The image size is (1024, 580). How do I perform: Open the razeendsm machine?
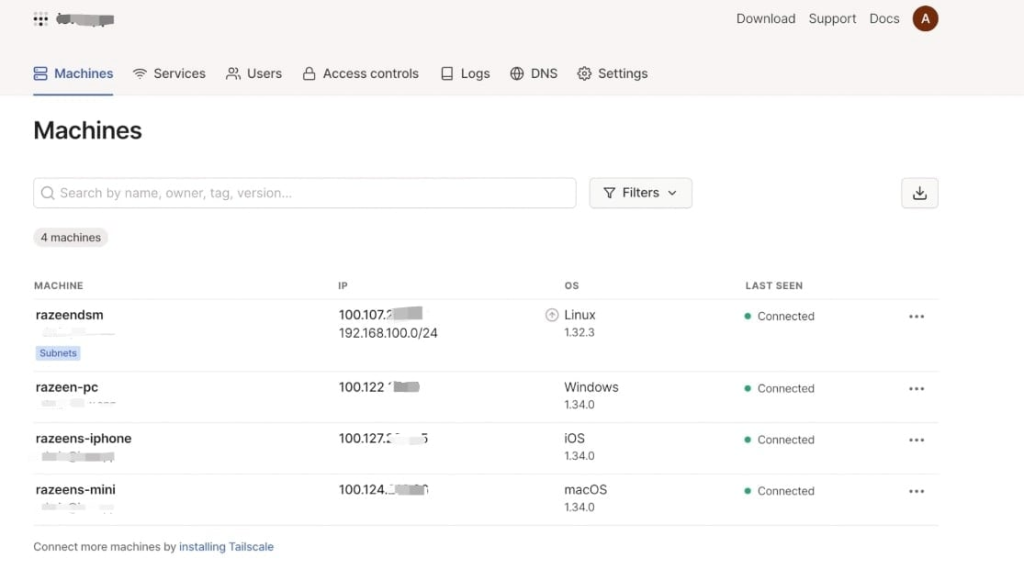coord(69,315)
